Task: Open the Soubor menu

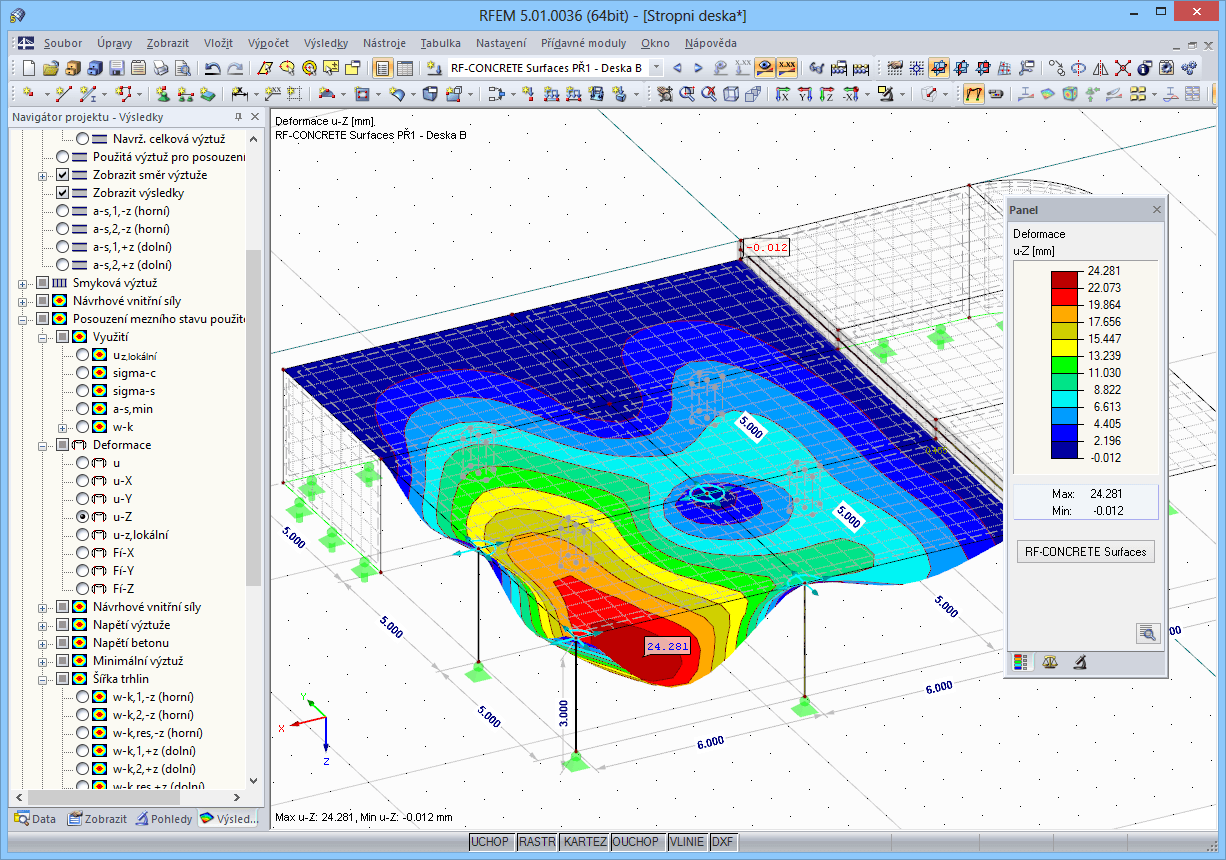Action: tap(63, 43)
